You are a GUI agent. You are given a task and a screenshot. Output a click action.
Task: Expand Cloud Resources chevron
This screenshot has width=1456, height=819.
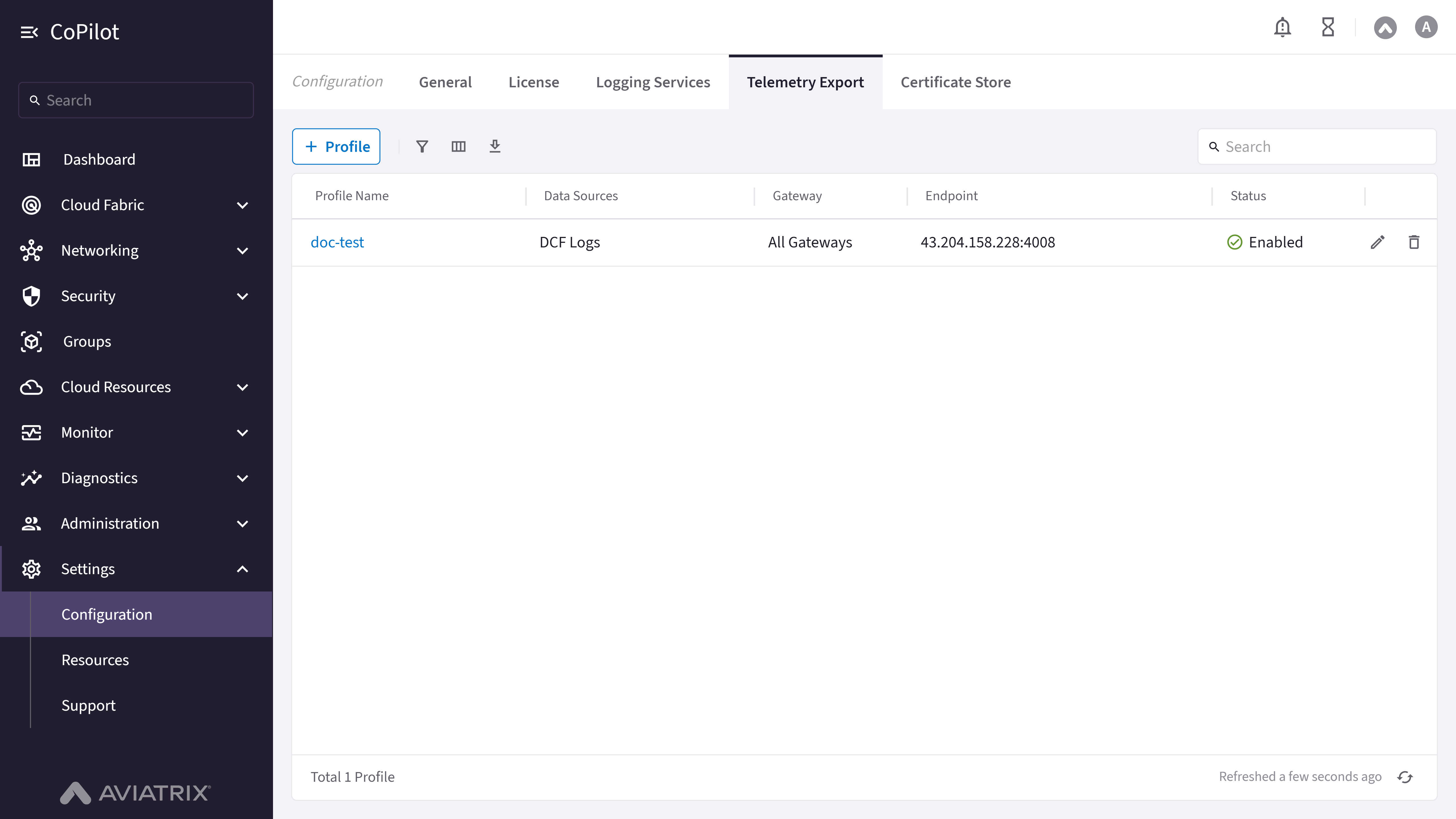pyautogui.click(x=243, y=387)
